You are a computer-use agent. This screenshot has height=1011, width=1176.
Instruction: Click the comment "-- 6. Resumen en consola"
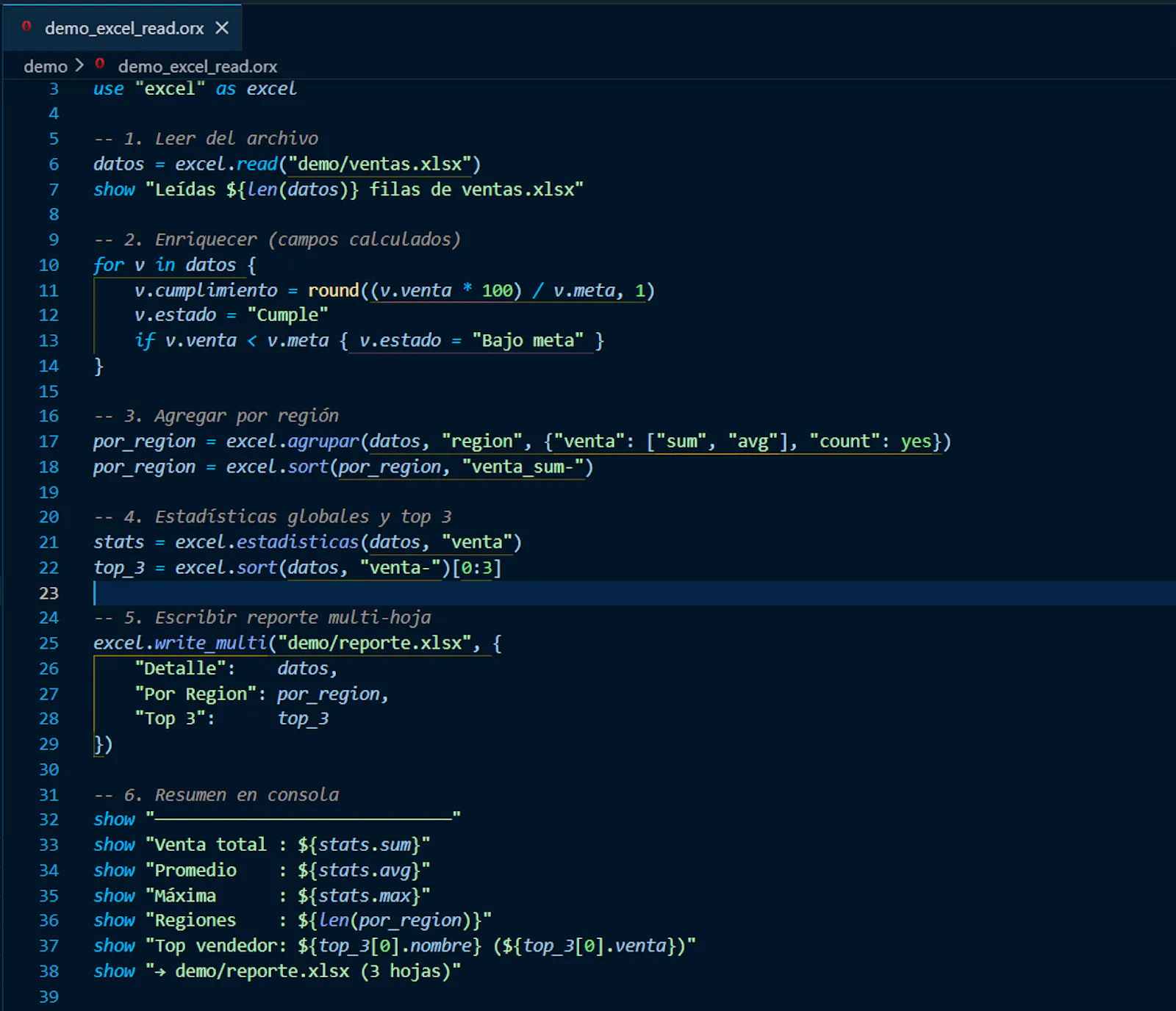(216, 795)
